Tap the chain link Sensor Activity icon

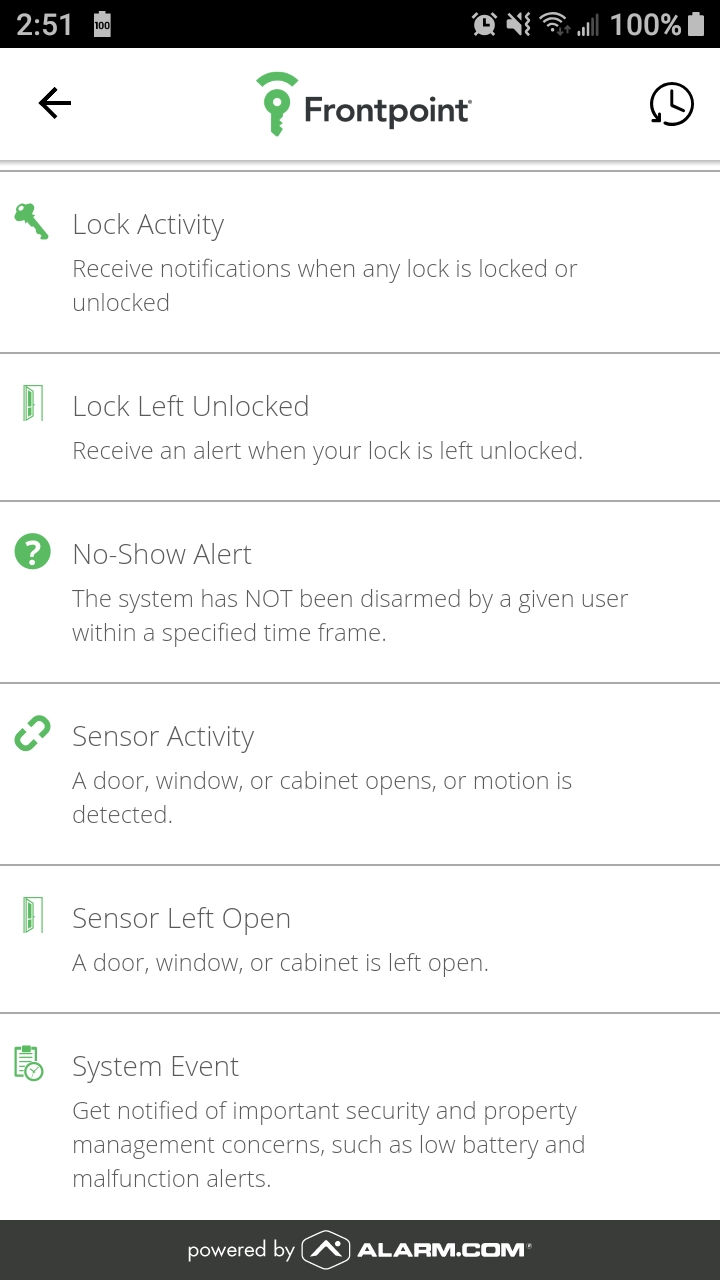pyautogui.click(x=32, y=735)
